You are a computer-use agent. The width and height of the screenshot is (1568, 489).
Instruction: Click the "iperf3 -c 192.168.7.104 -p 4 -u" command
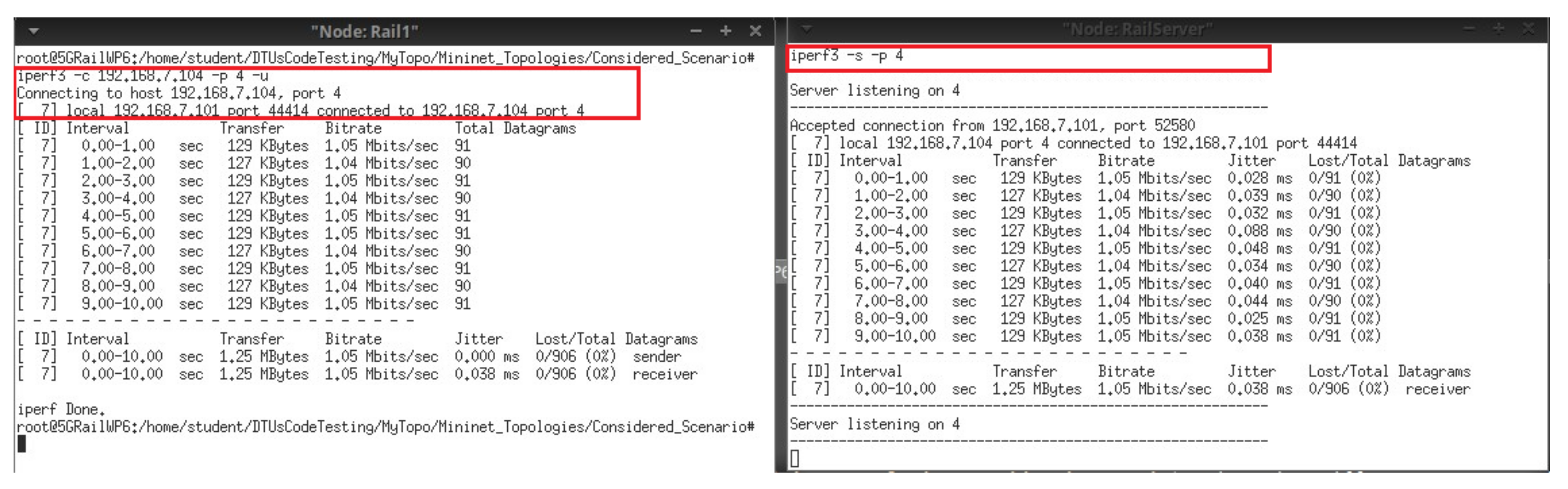tap(142, 76)
